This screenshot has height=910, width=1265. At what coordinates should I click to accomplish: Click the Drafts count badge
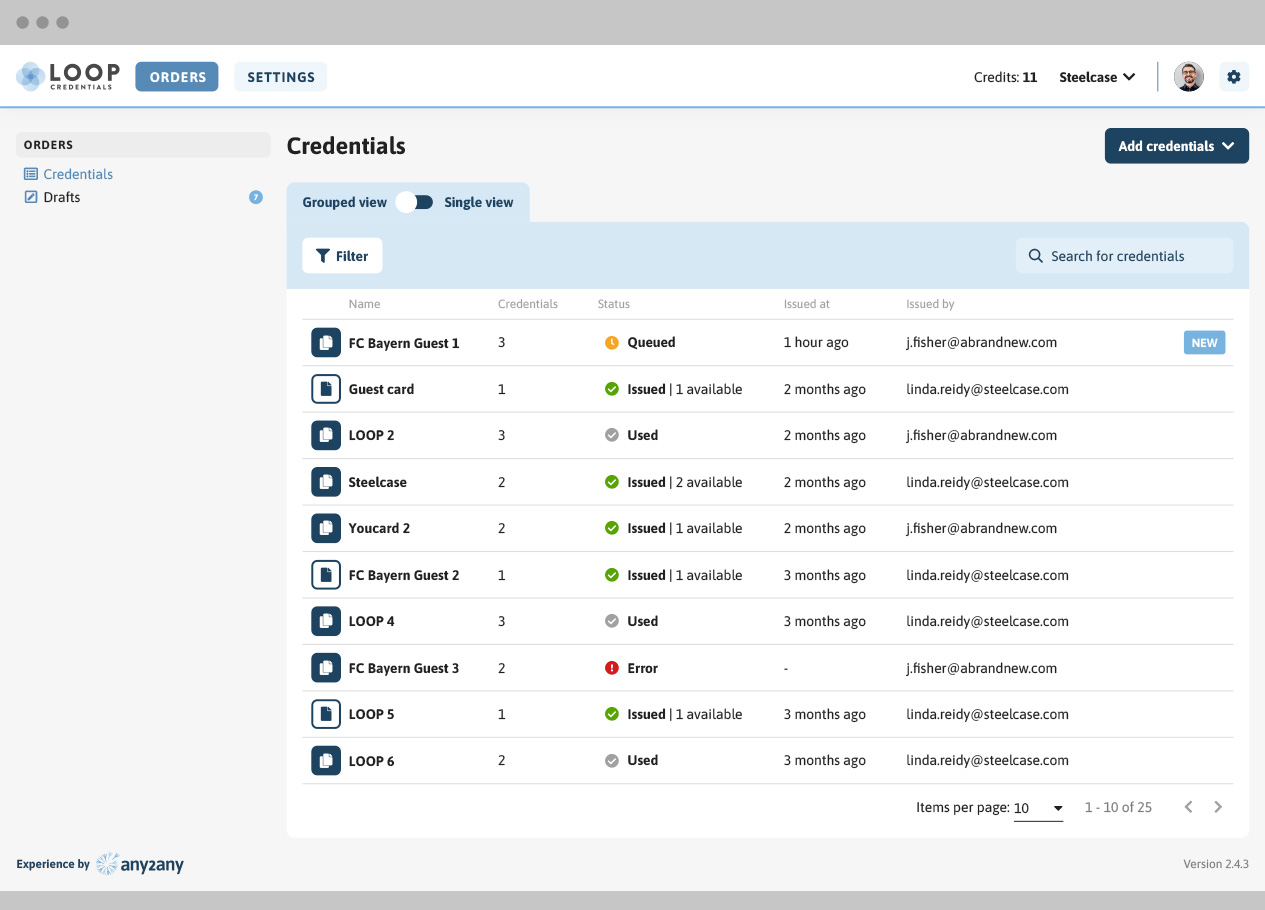pyautogui.click(x=256, y=197)
